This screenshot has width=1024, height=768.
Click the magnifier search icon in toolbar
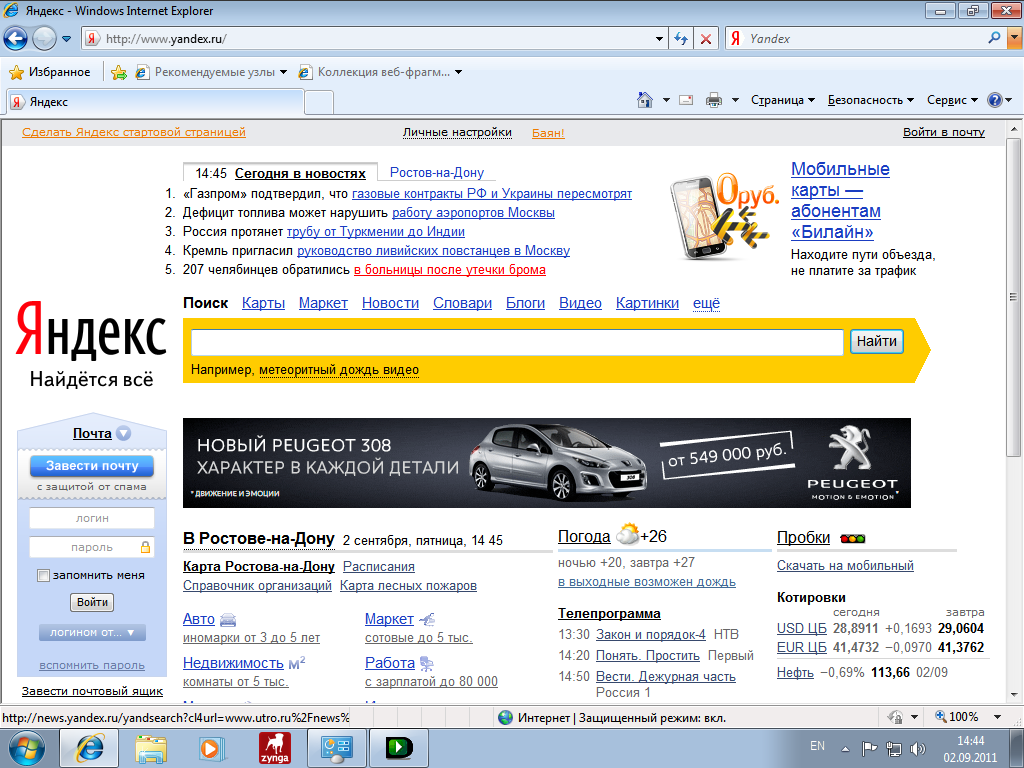point(995,38)
